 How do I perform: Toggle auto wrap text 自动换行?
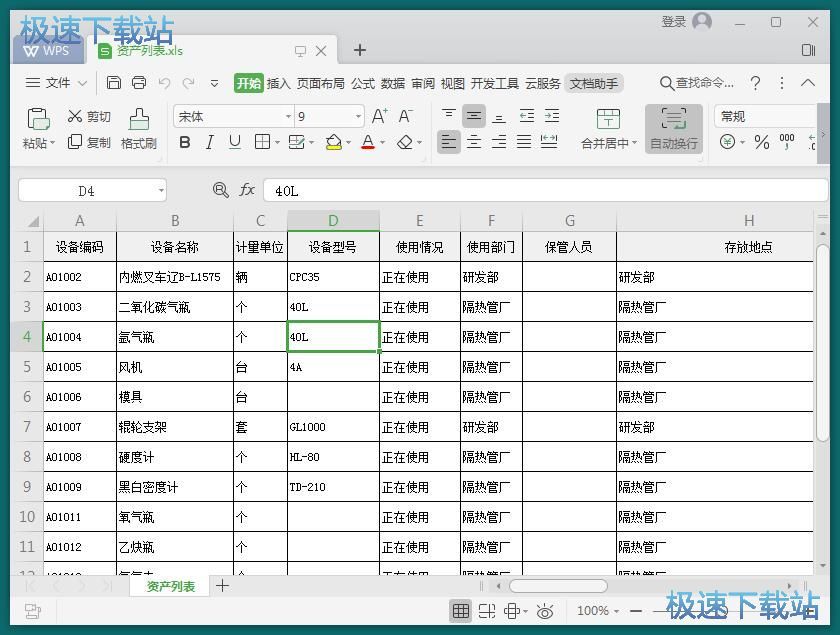click(x=674, y=129)
